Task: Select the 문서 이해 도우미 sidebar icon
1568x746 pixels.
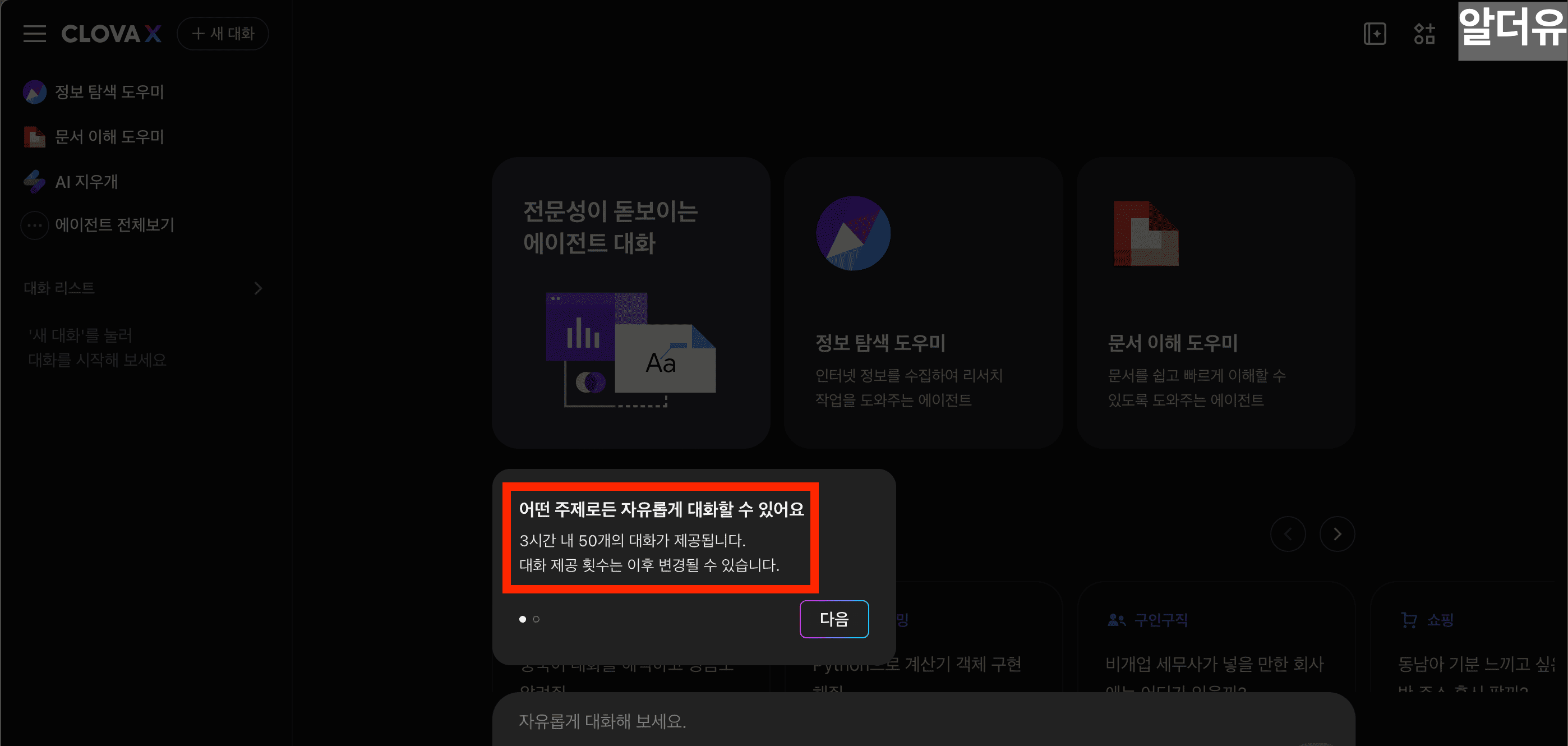Action: 35,136
